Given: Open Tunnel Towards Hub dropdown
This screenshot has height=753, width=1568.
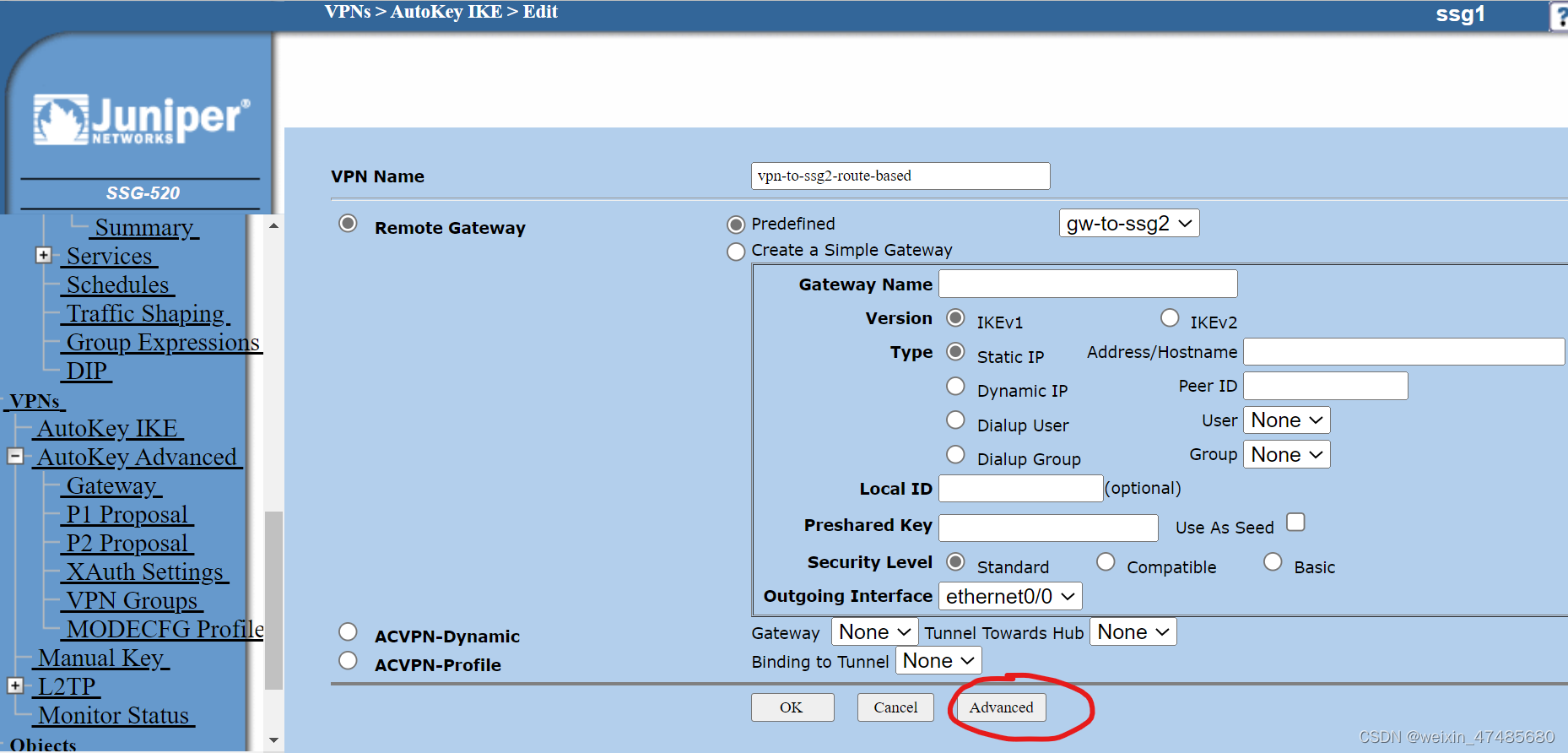Looking at the screenshot, I should click(x=1133, y=631).
